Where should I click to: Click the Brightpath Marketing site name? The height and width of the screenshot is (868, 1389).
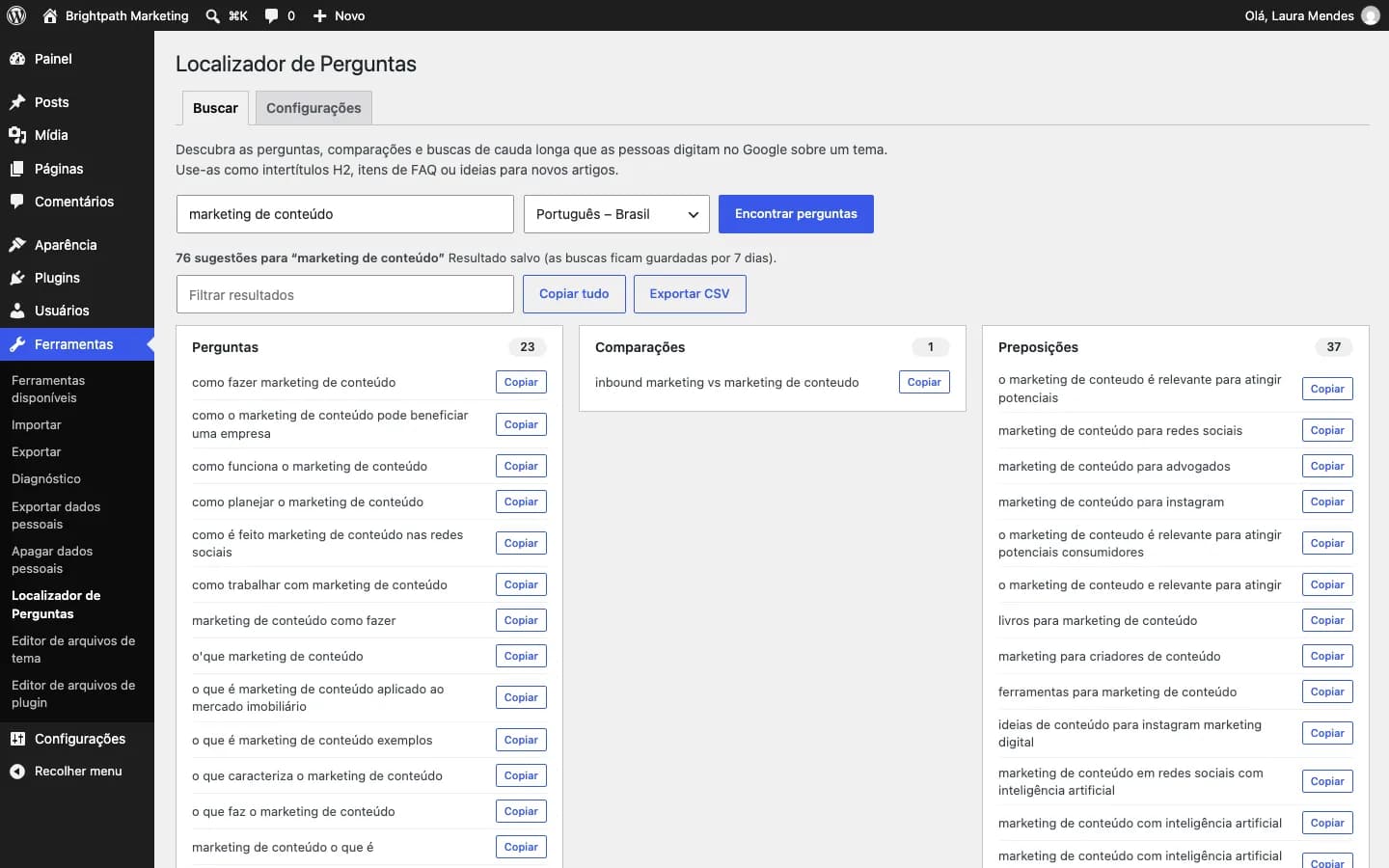pos(127,15)
